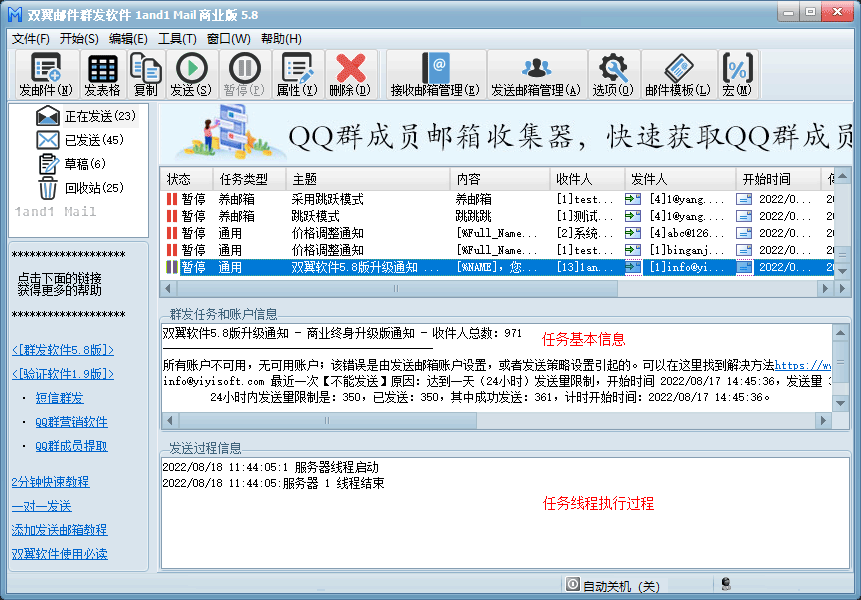Screen dimensions: 861x600
Task: Open the 2分钟快速教程 tutorial link
Action: tap(51, 482)
